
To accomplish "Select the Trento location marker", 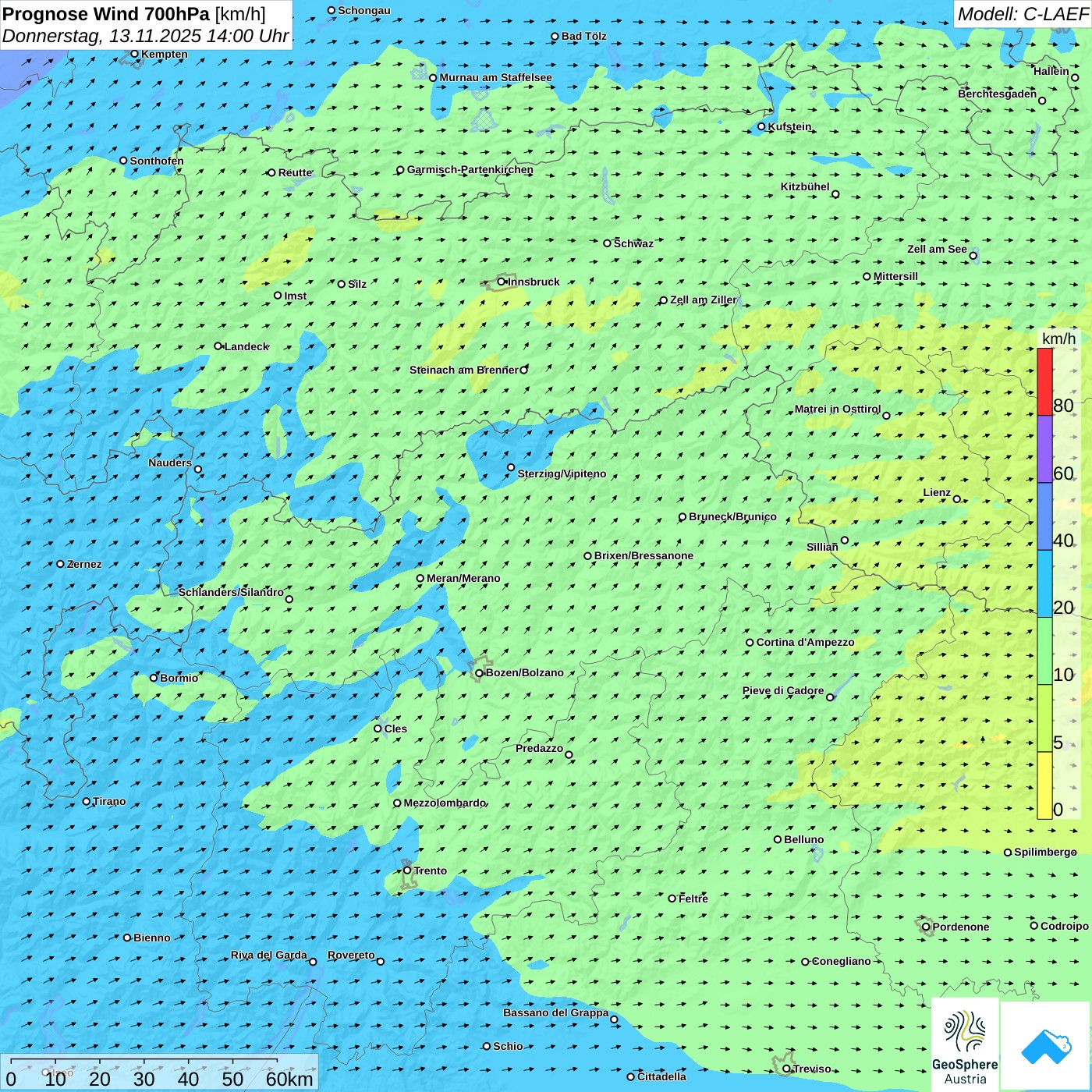I will click(407, 870).
